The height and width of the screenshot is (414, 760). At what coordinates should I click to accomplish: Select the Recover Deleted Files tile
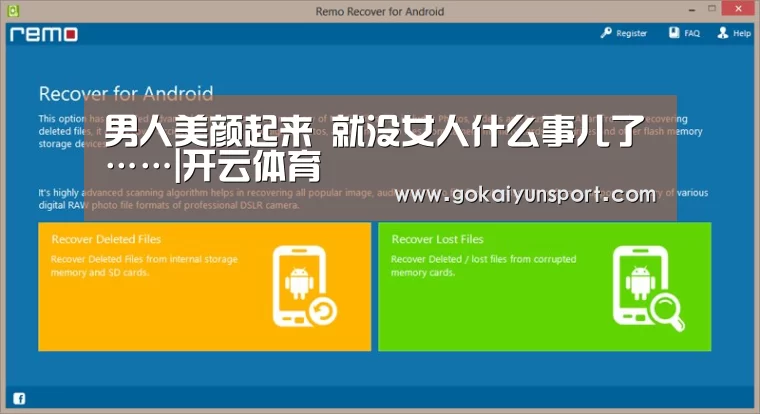pos(205,287)
